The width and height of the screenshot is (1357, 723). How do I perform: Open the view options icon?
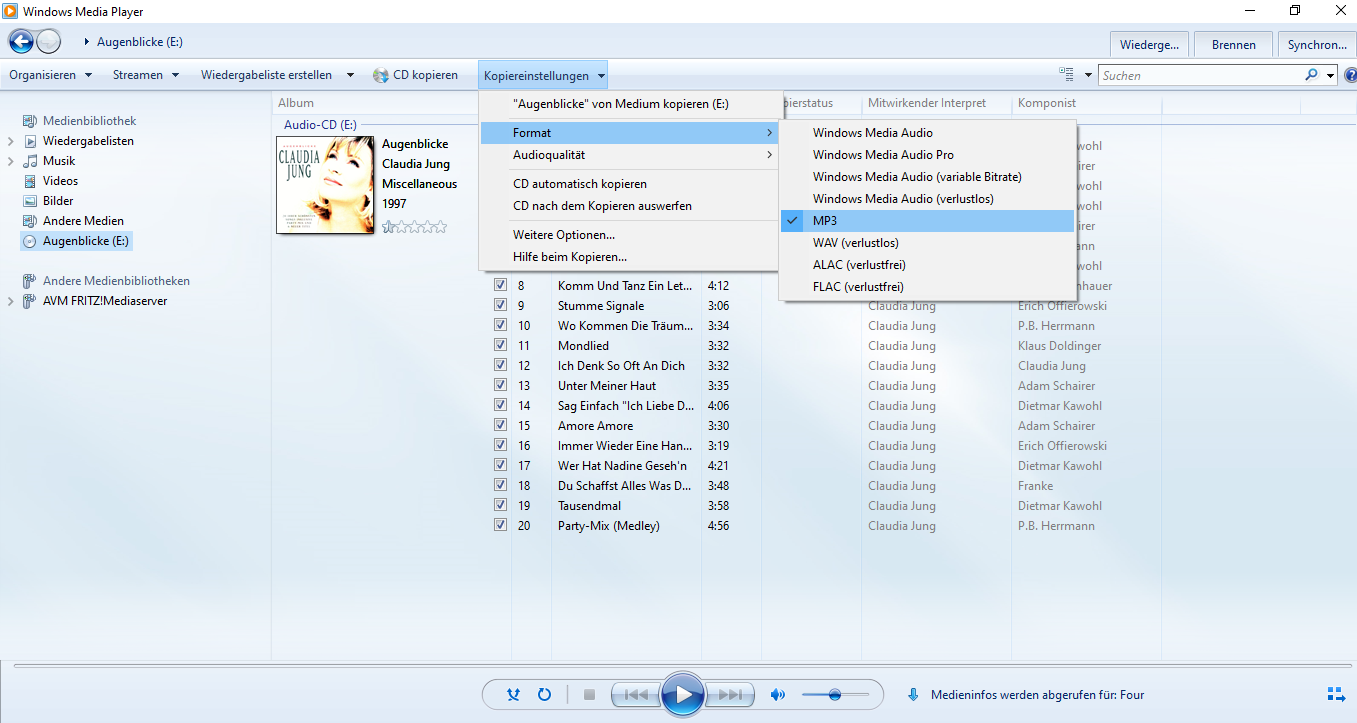1067,75
